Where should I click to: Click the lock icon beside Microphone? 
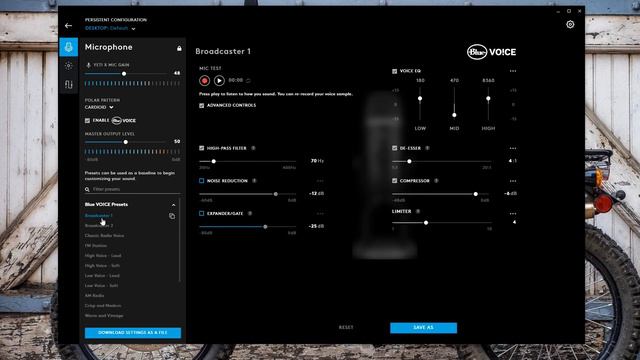179,48
